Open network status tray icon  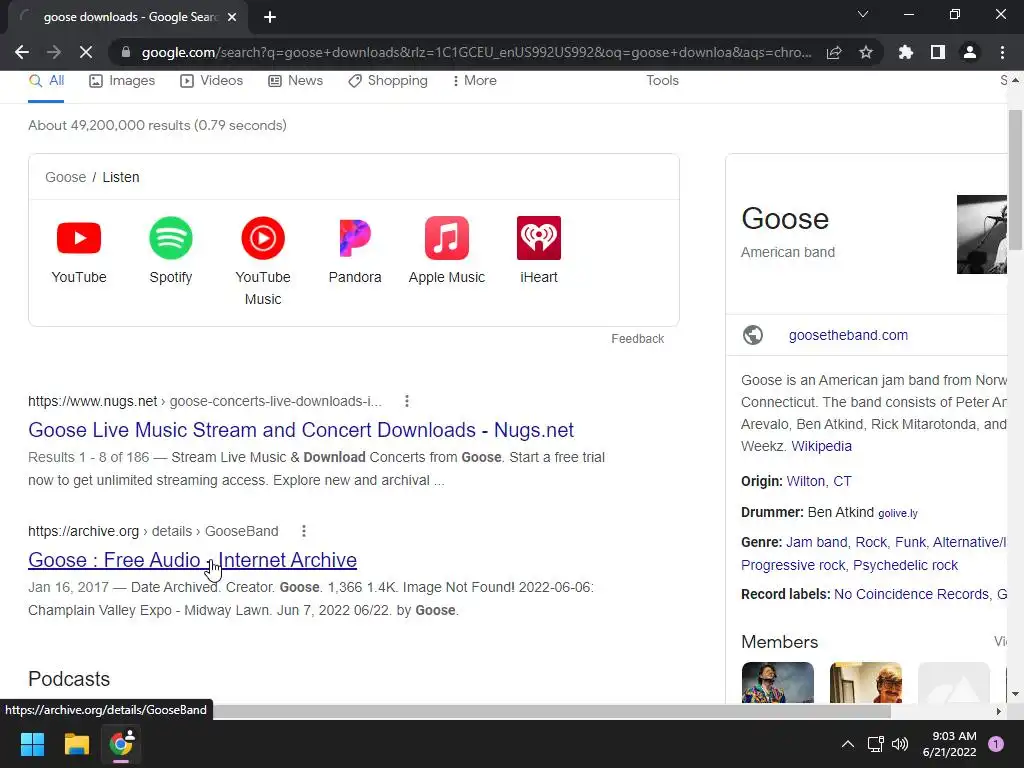875,744
